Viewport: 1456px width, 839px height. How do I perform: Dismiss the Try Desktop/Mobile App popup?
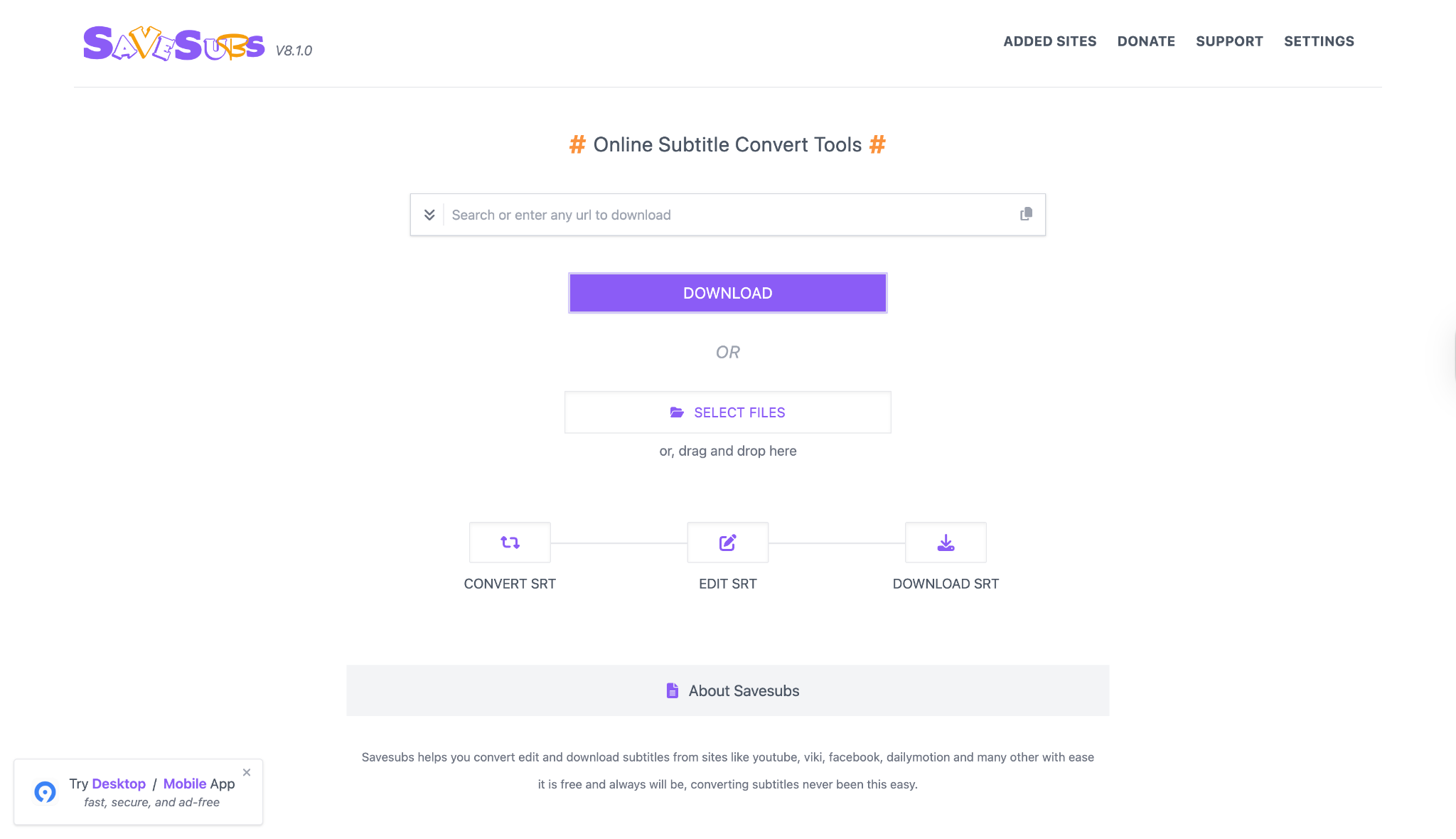[247, 772]
